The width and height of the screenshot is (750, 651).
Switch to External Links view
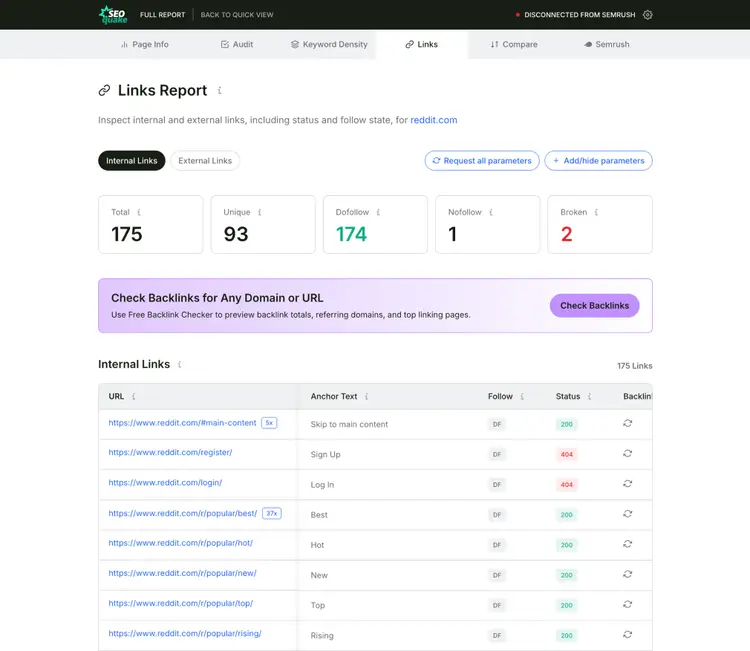click(205, 161)
